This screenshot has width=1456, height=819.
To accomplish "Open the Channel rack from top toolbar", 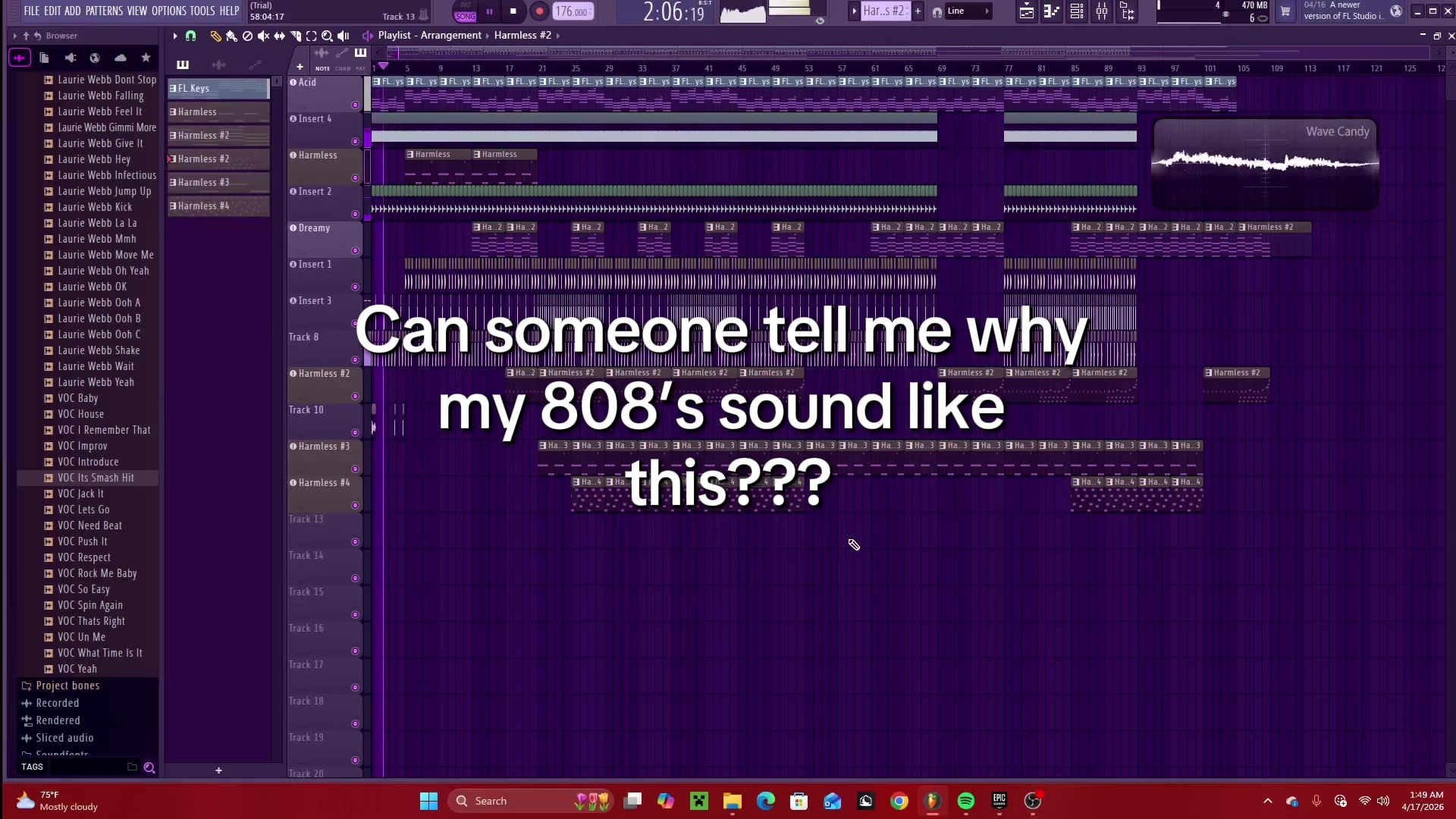I will (x=1076, y=11).
